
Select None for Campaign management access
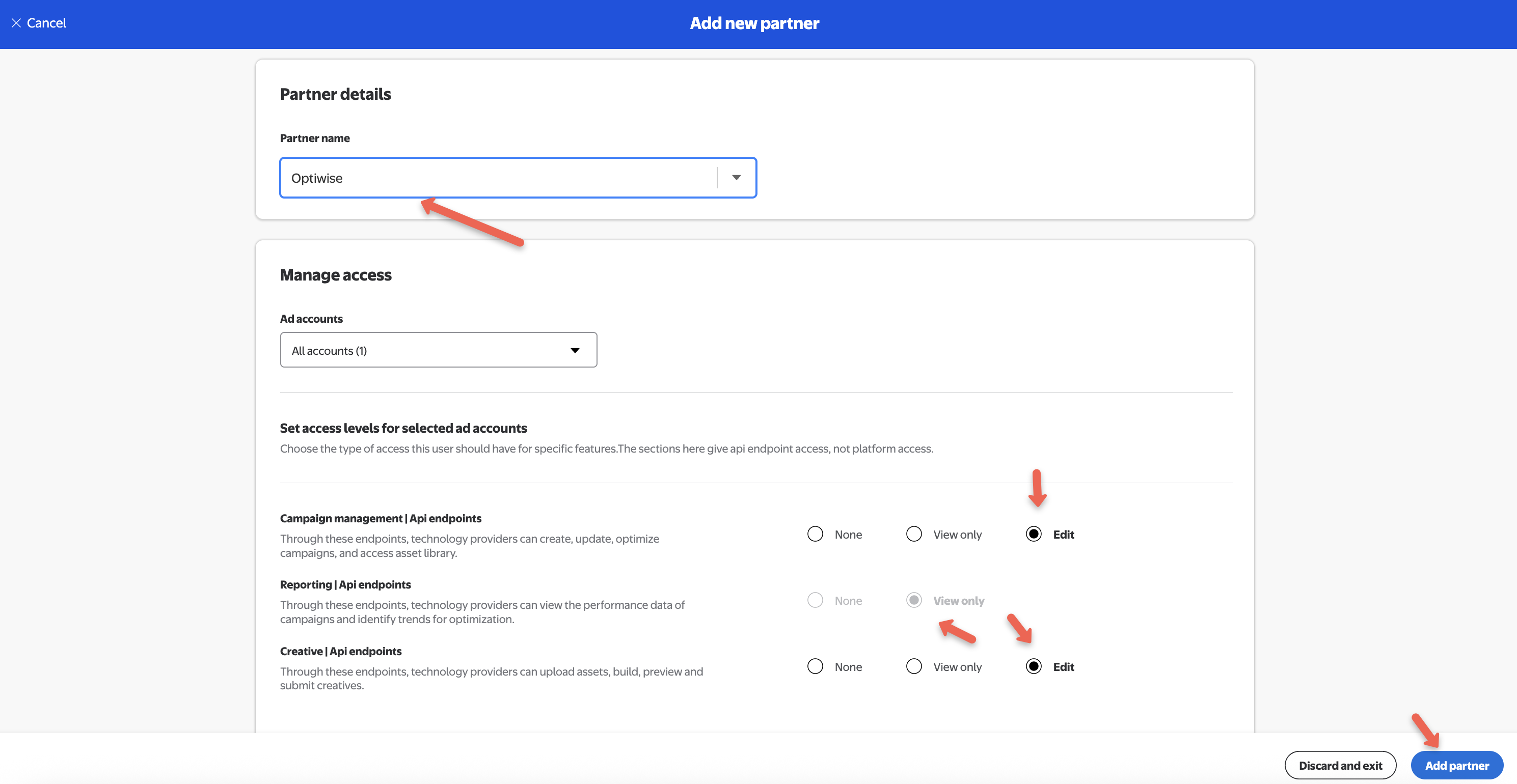click(815, 534)
